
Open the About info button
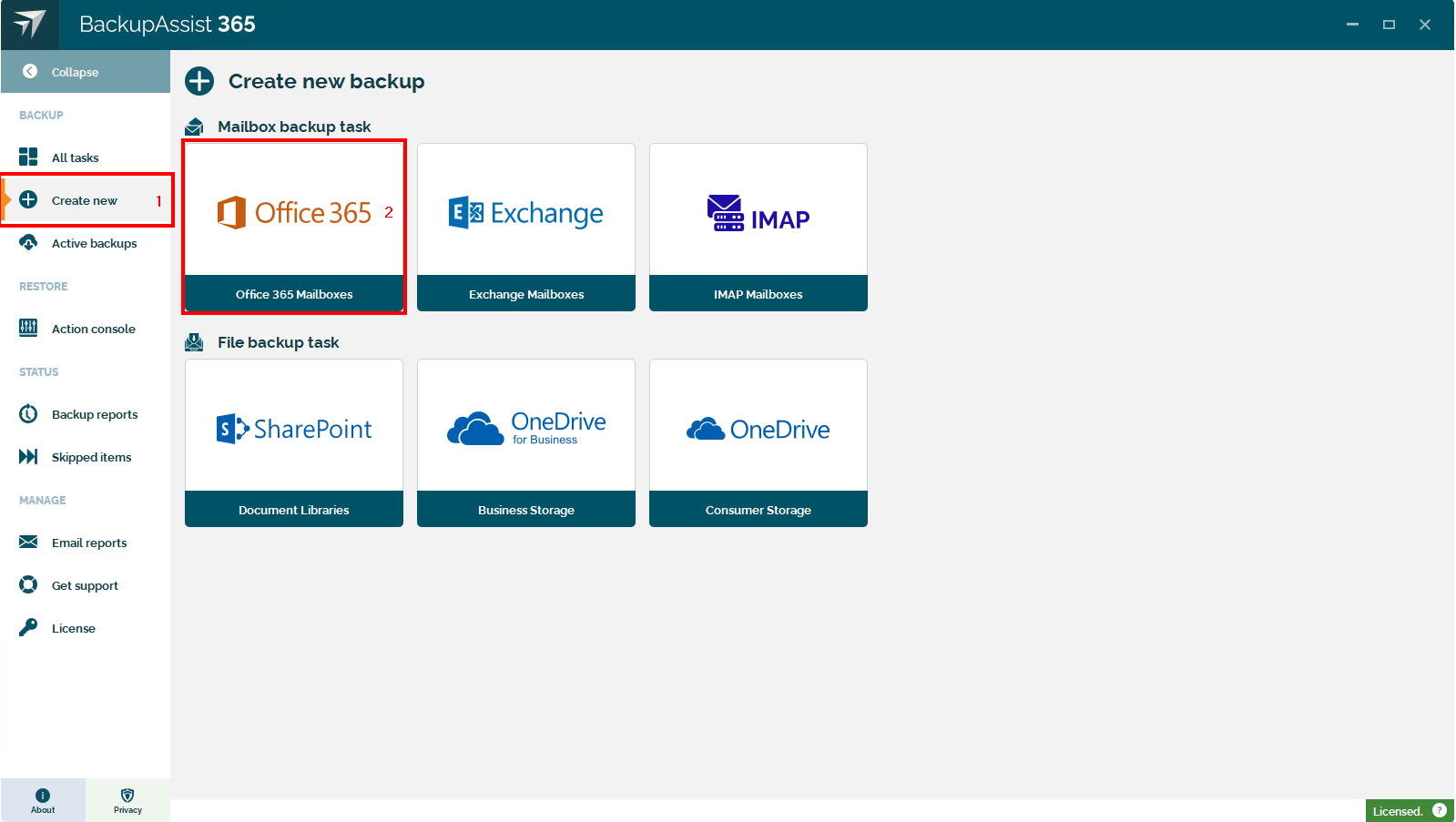(43, 800)
